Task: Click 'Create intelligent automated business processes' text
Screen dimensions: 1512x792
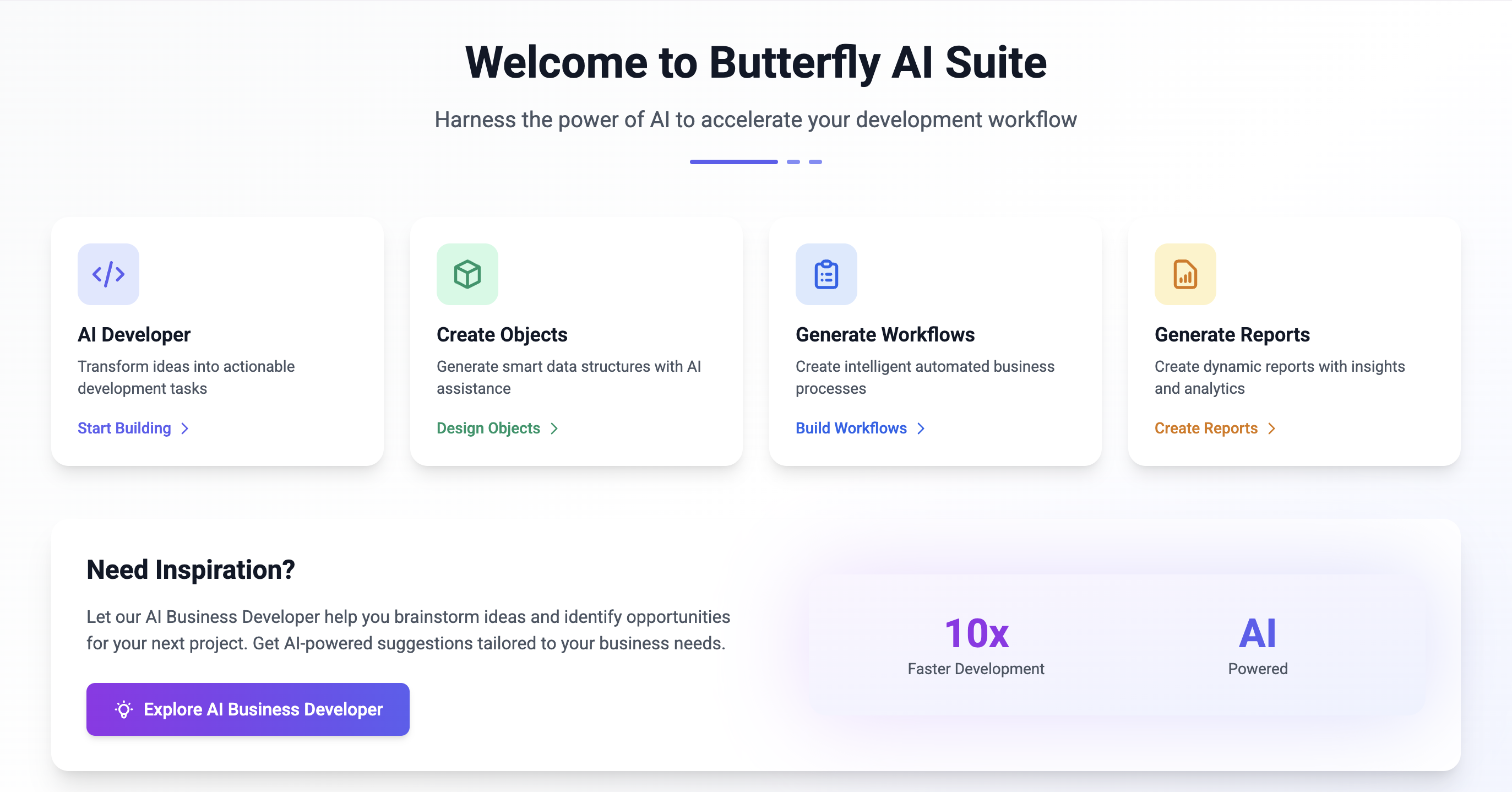Action: coord(925,377)
